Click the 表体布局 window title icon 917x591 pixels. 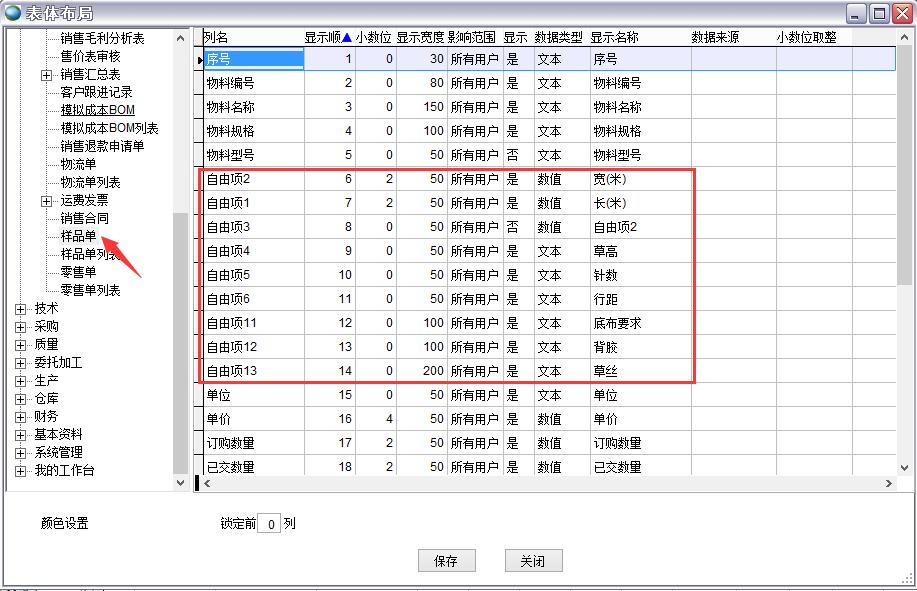12,12
